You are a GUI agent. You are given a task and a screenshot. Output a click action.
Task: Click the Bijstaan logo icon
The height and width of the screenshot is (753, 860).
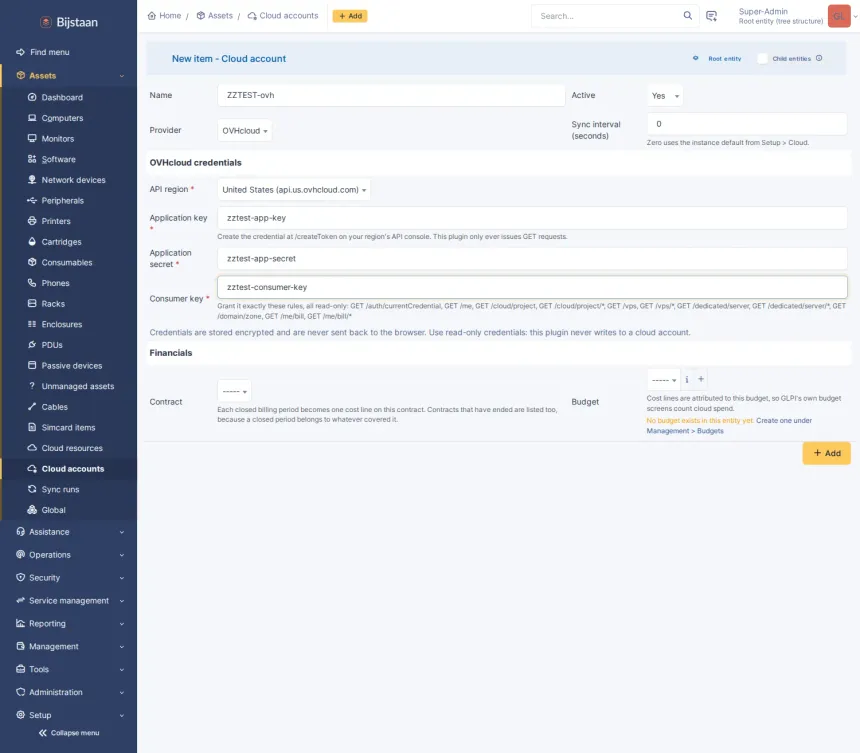point(46,22)
